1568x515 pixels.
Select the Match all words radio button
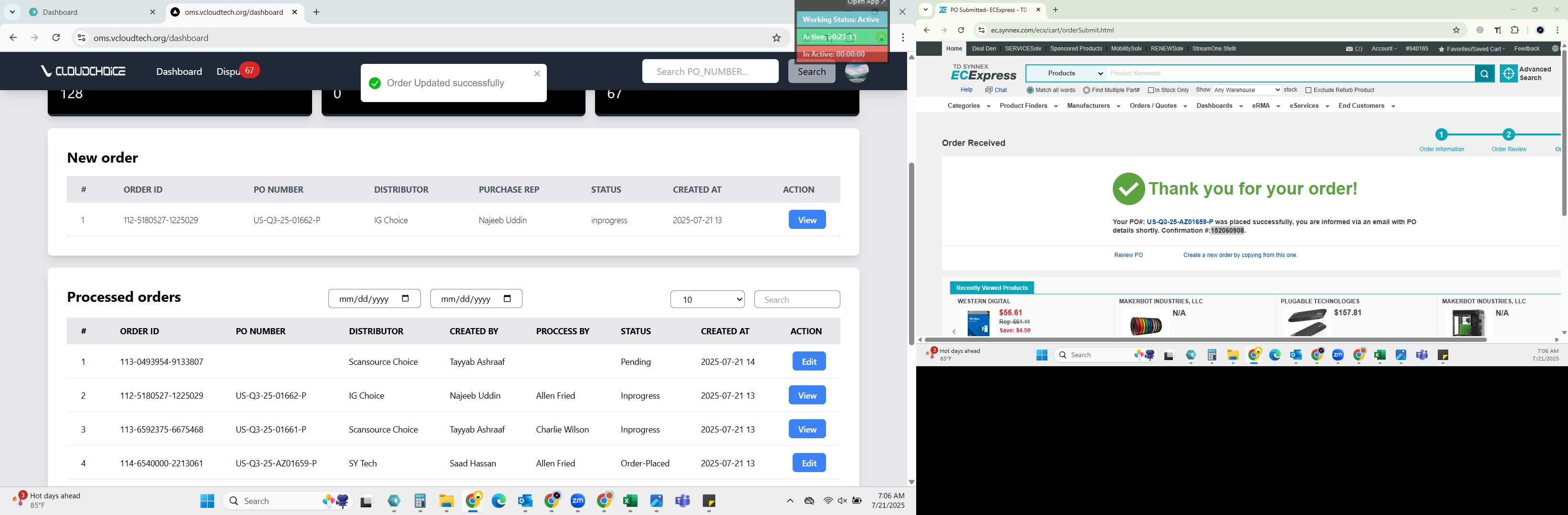1030,90
